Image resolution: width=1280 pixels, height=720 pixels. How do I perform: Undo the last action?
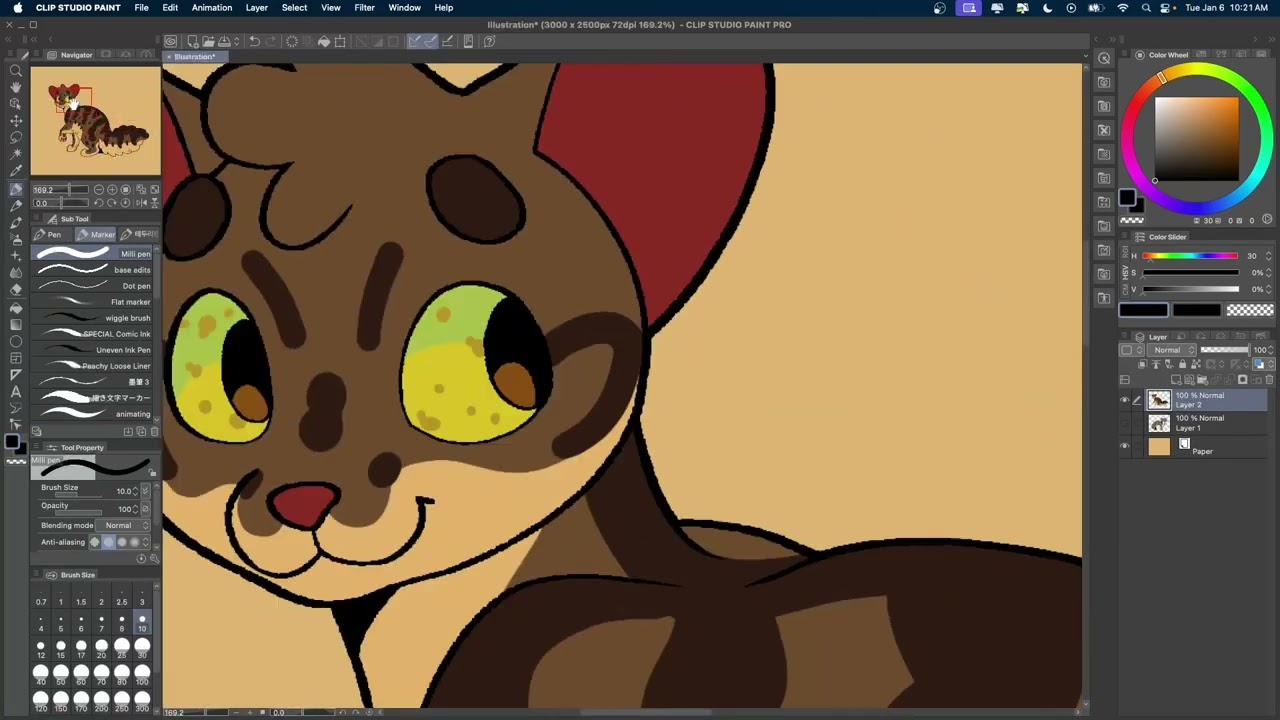(254, 41)
